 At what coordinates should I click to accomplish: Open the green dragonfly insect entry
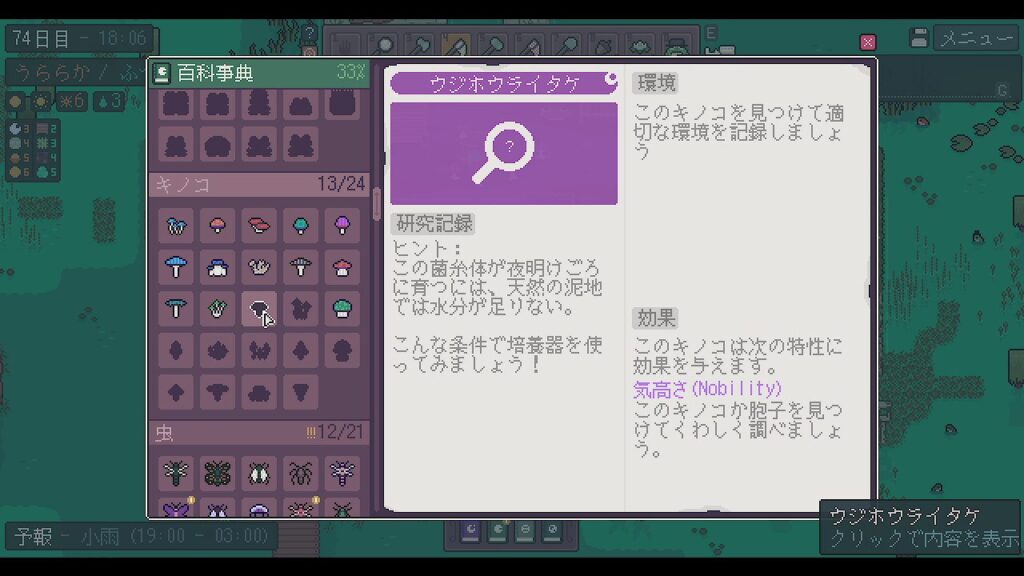[176, 473]
